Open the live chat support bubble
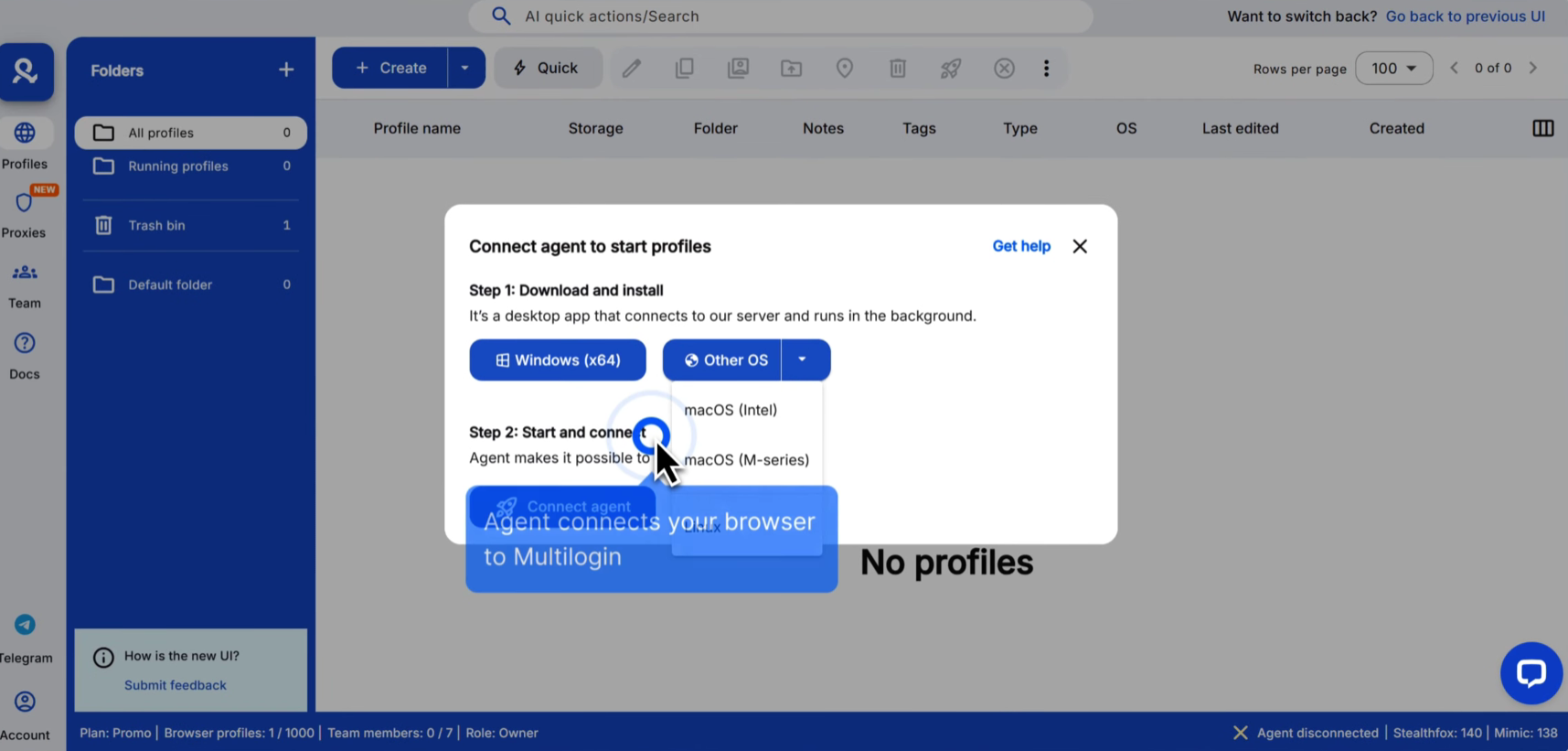 (1531, 673)
